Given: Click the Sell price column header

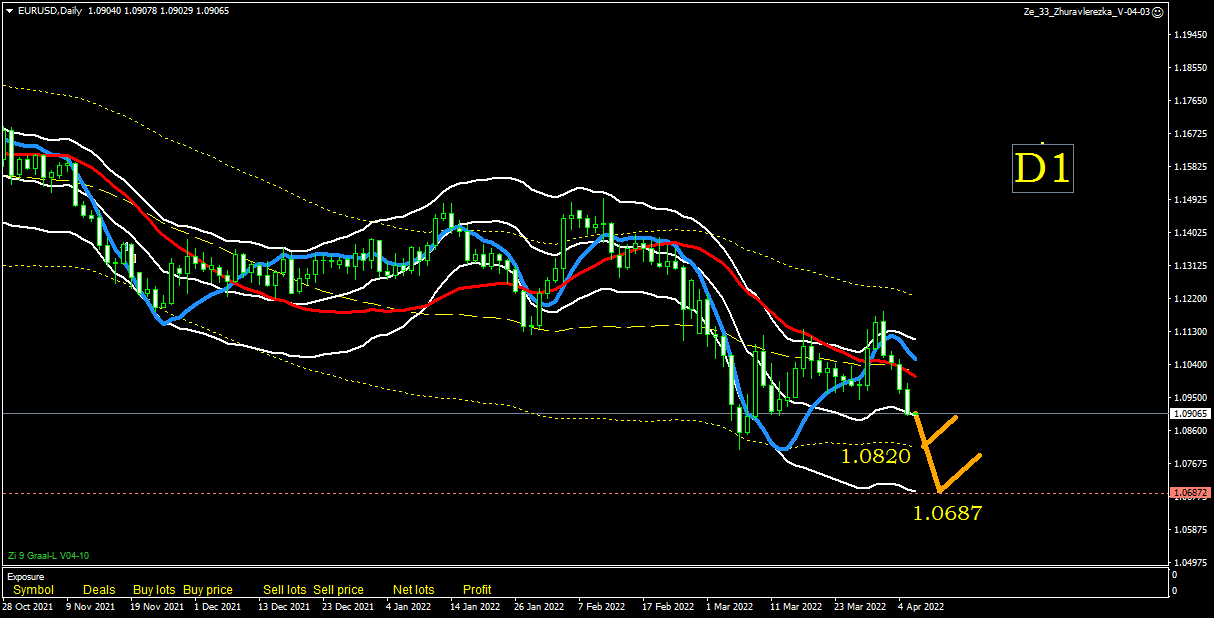Looking at the screenshot, I should click(338, 590).
